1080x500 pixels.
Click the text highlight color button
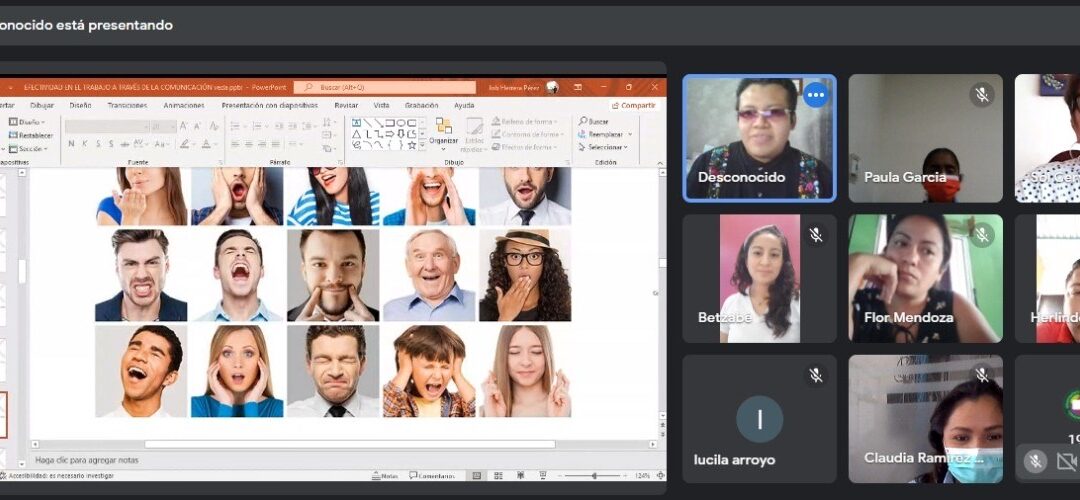click(185, 144)
